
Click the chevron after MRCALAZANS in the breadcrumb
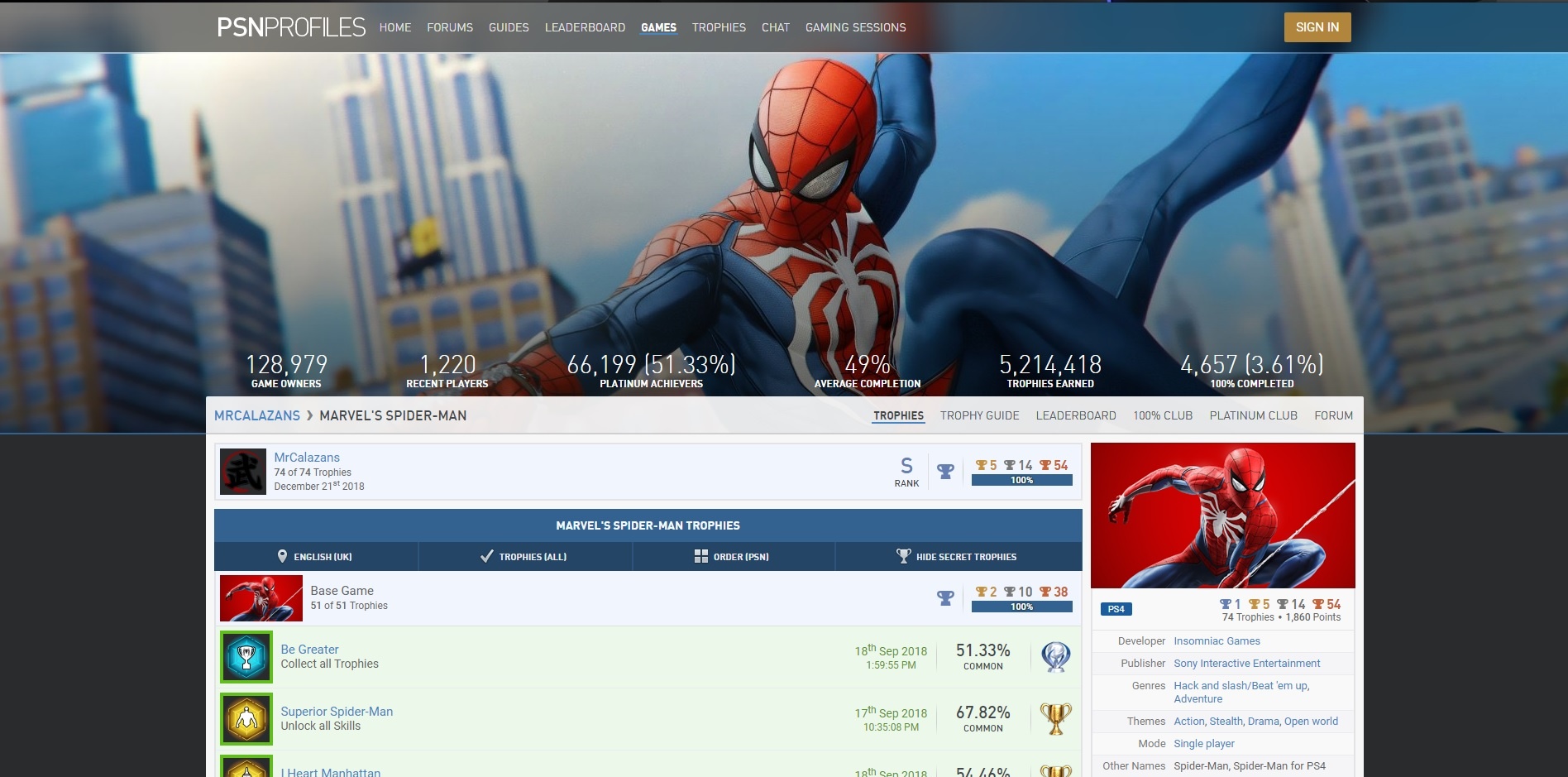(x=310, y=415)
